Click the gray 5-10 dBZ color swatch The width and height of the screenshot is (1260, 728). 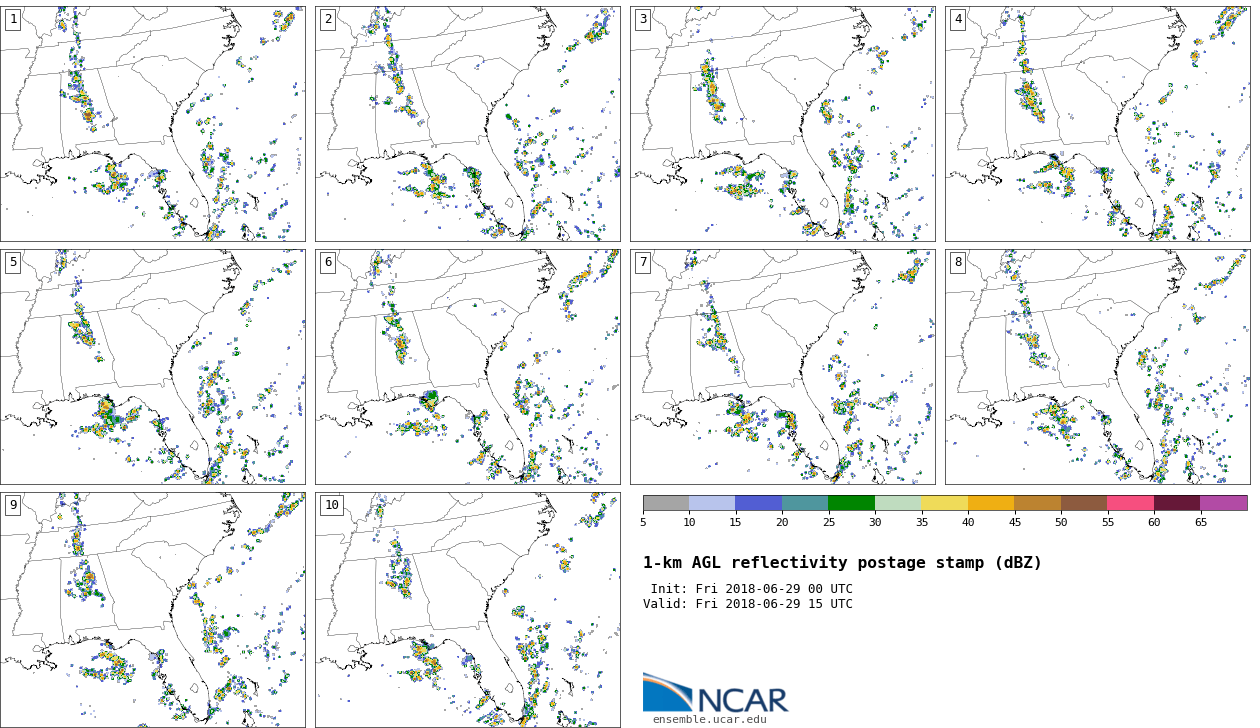click(x=666, y=503)
